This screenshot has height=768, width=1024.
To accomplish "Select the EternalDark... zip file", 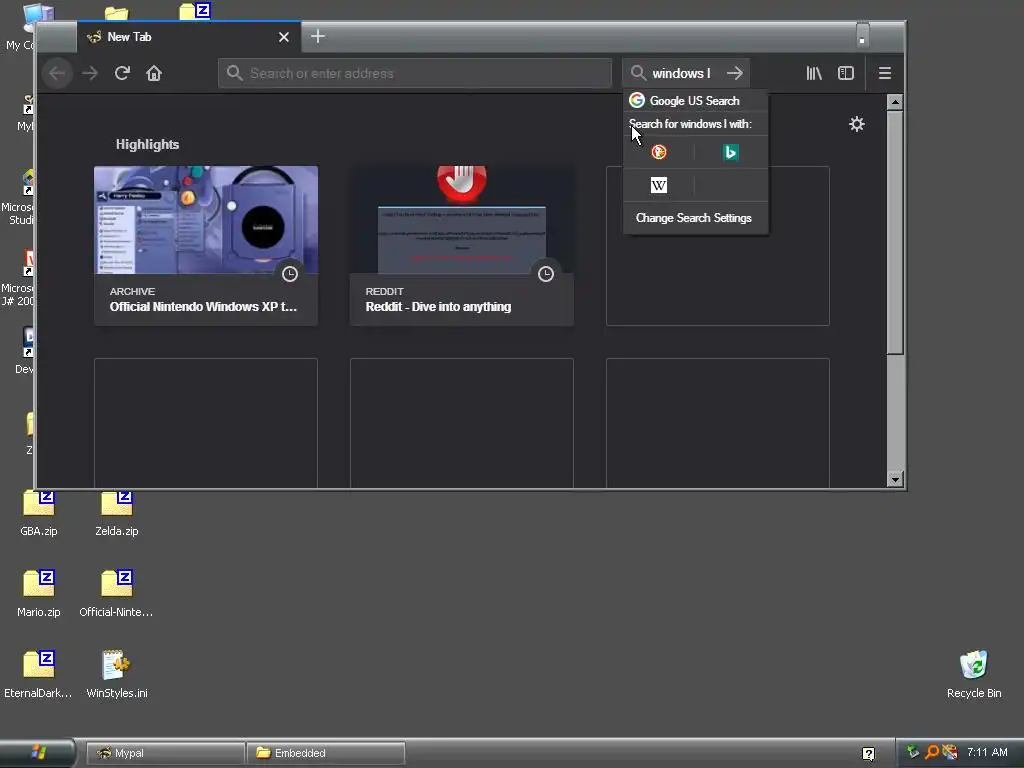I will (x=39, y=675).
